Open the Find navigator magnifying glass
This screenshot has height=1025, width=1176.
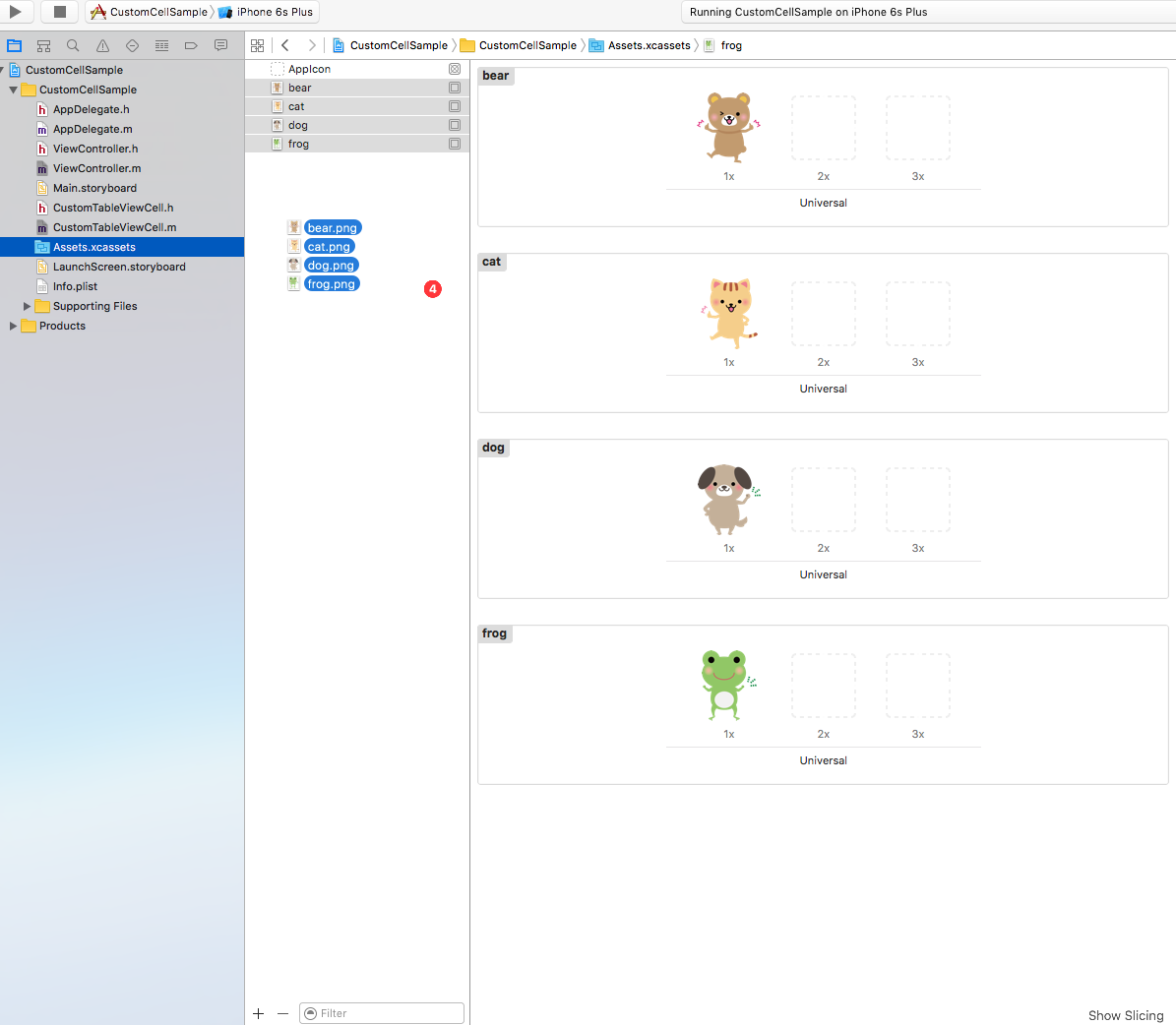click(72, 45)
